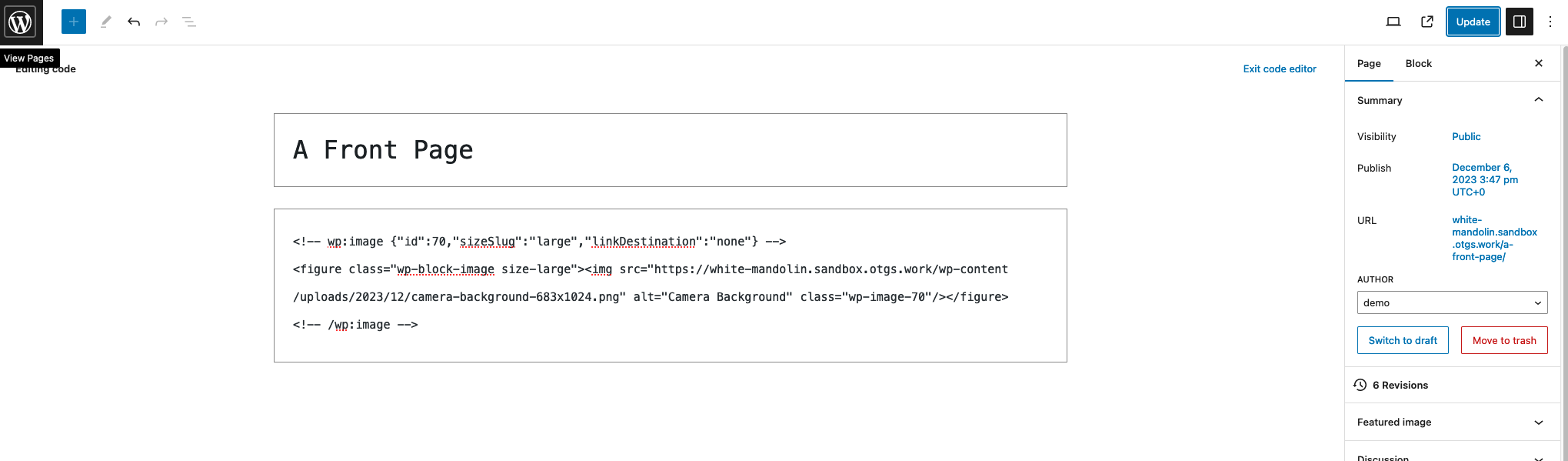
Task: Toggle the settings sidebar panel icon
Action: (x=1520, y=22)
